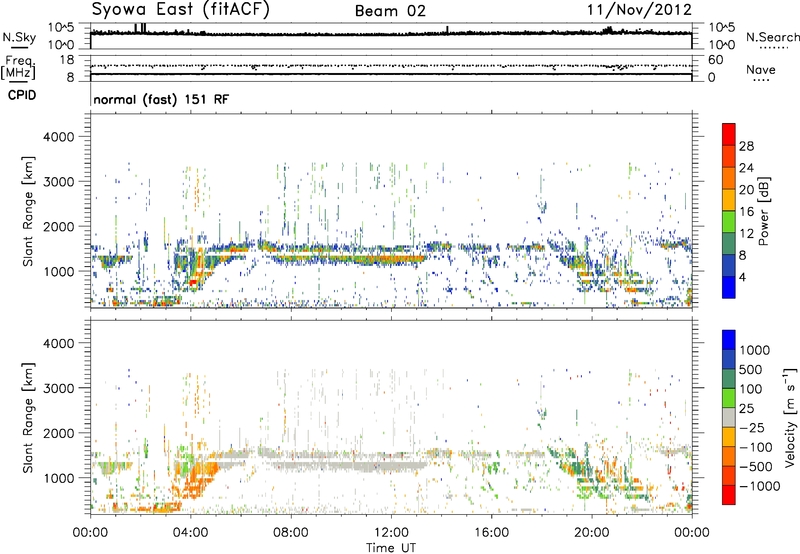Screen dimensions: 800x554
Task: Select the 'normal (fast) 151 RF' mode text
Action: [161, 99]
